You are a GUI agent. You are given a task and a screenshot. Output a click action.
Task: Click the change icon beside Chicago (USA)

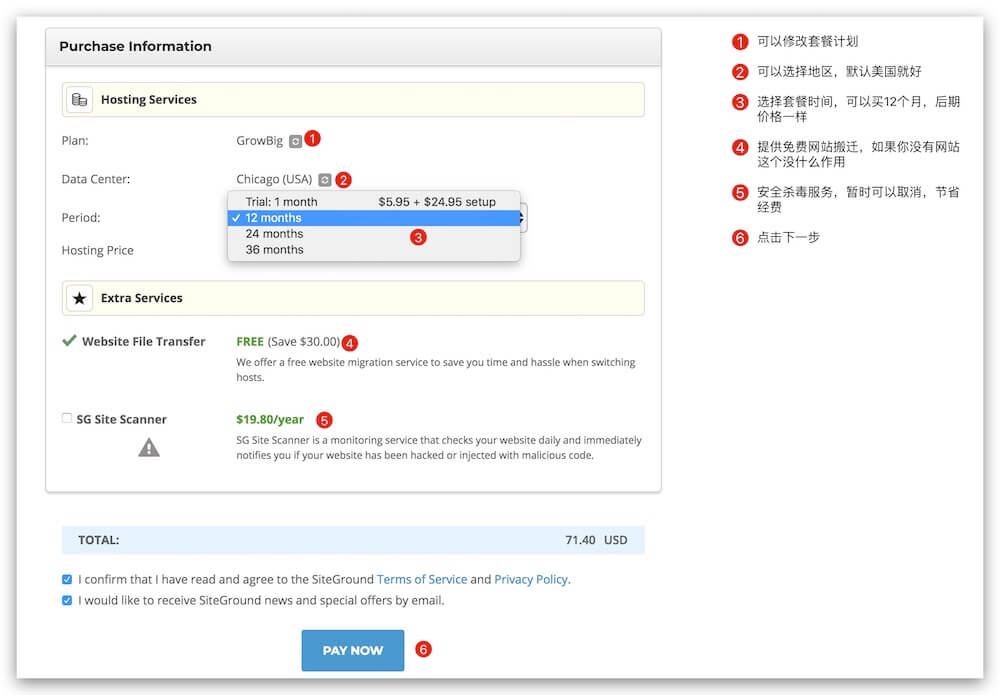click(324, 180)
